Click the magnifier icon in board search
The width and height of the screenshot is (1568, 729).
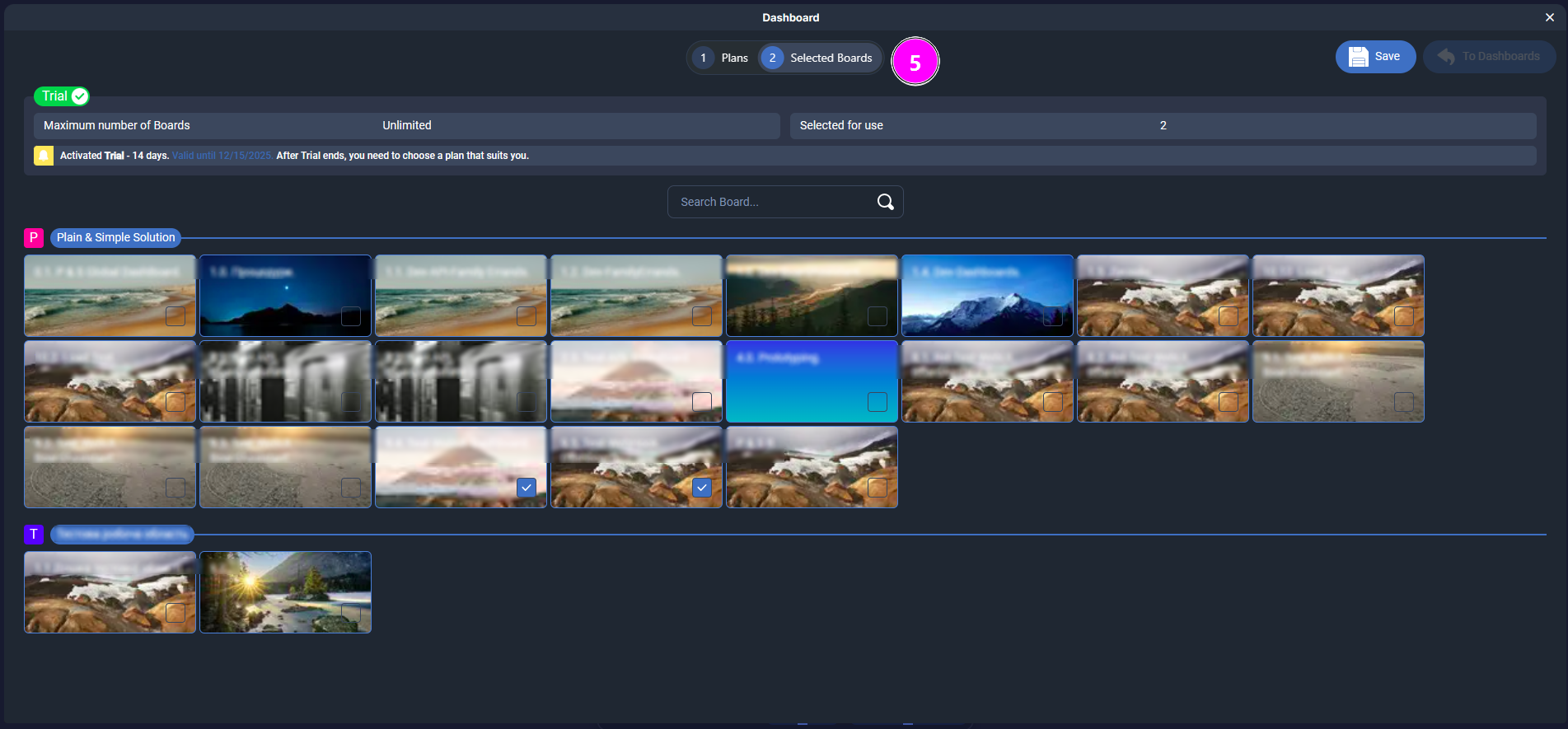(885, 202)
